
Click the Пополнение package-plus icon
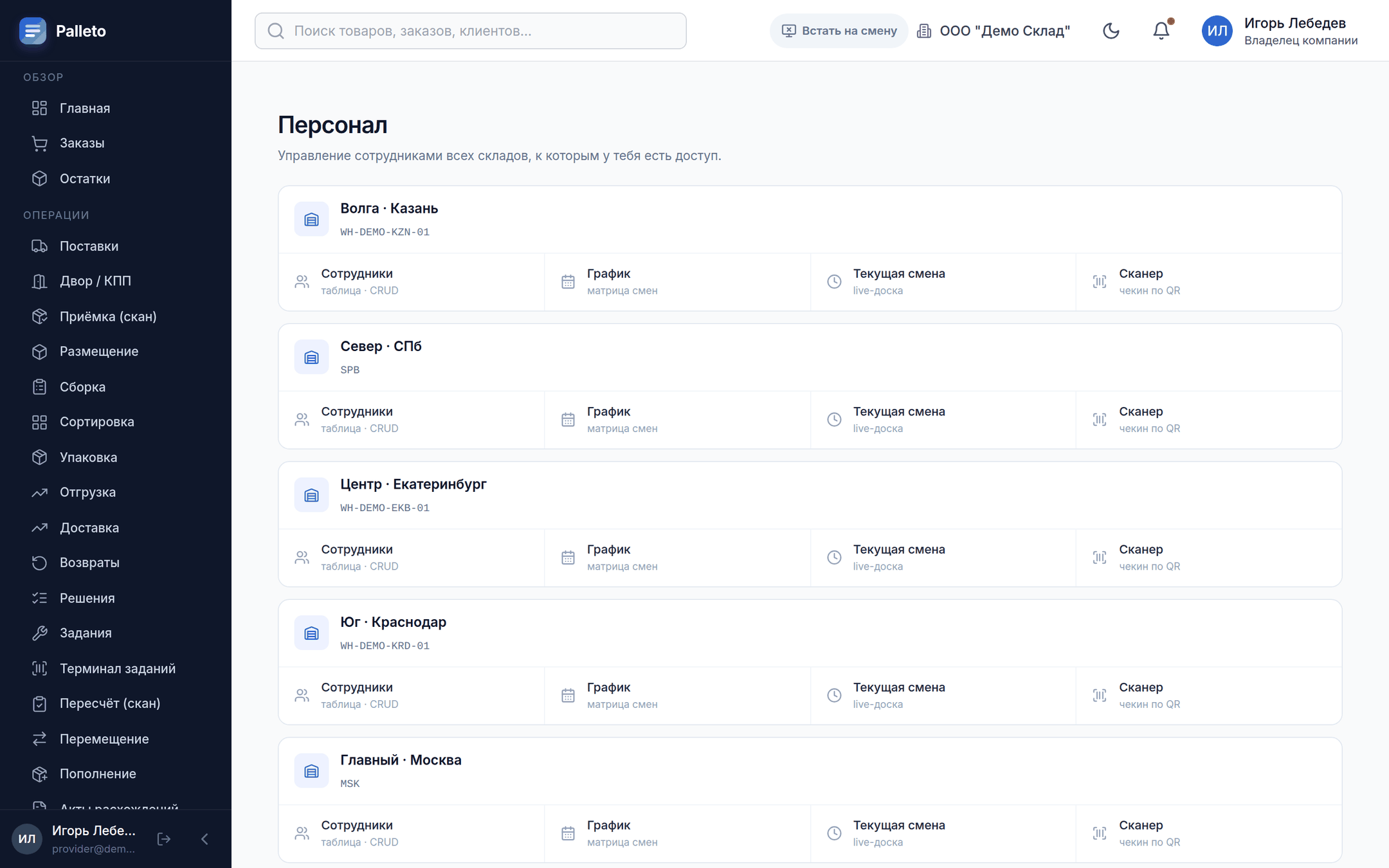(x=40, y=773)
